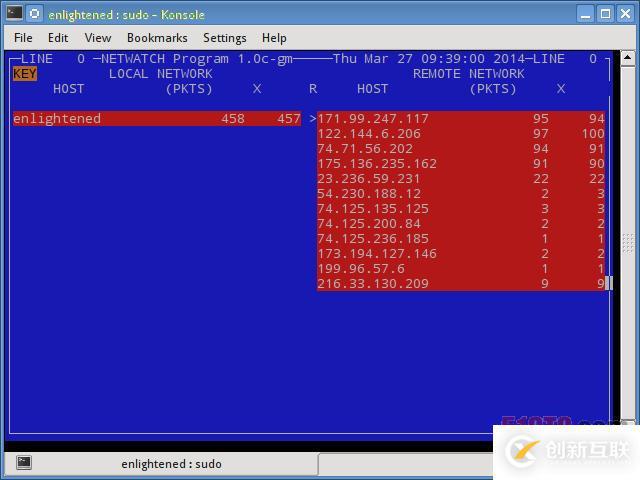Click the pin window icon in title bar

click(35, 14)
